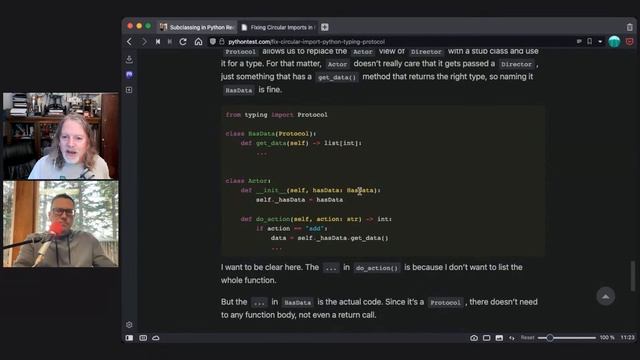Reset the page zoom level
640x360 pixels.
click(x=527, y=338)
